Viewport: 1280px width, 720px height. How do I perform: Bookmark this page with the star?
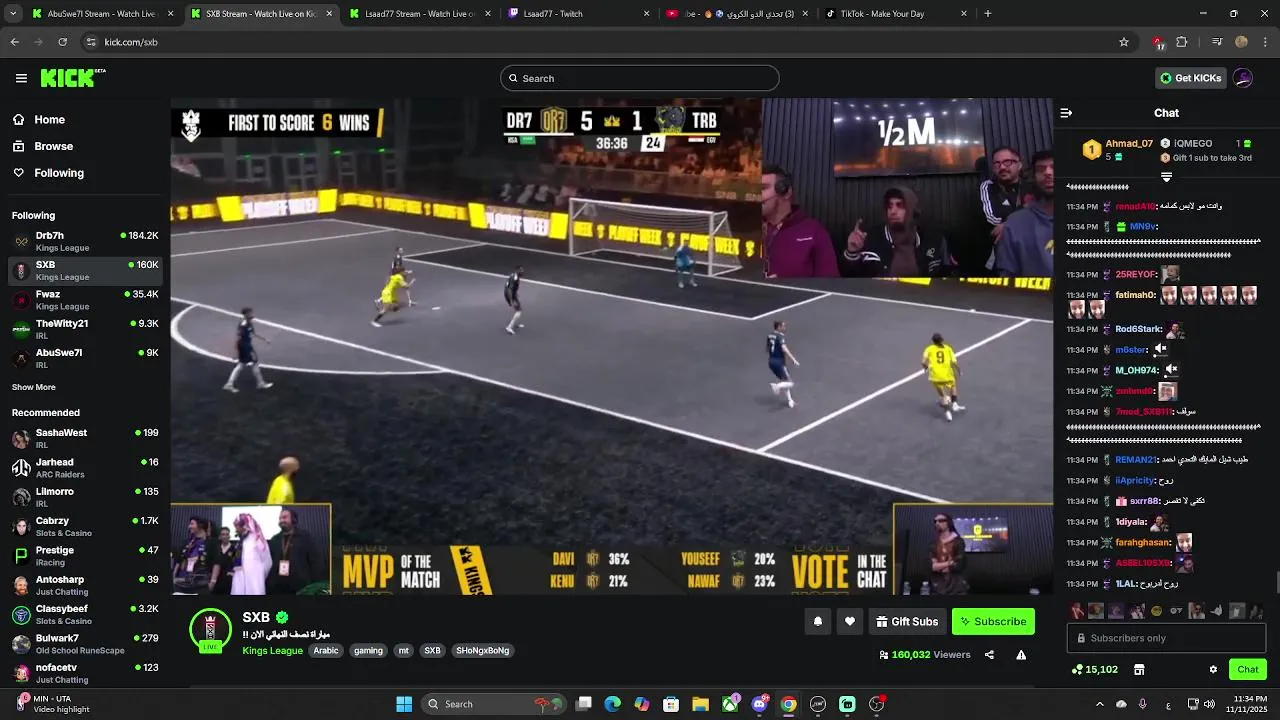tap(1124, 42)
